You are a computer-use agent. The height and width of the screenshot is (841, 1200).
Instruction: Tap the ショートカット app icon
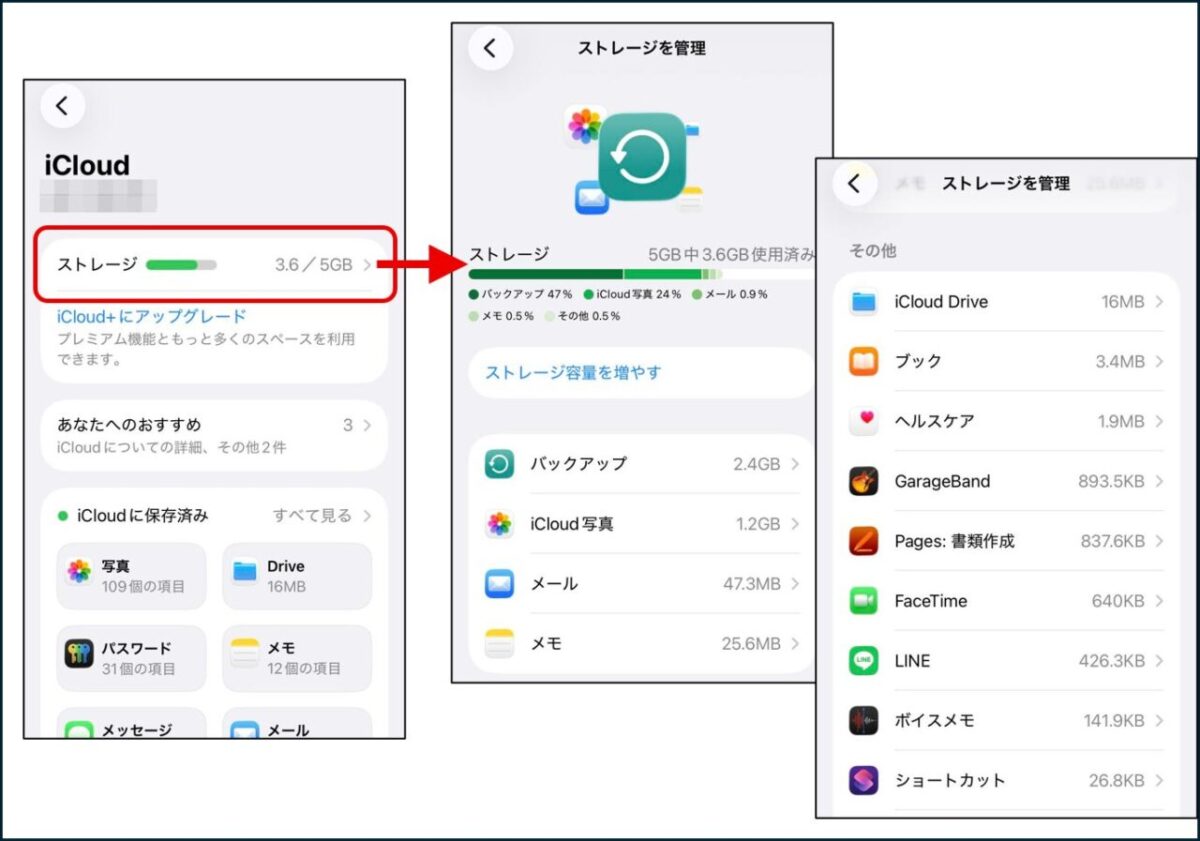pos(863,780)
